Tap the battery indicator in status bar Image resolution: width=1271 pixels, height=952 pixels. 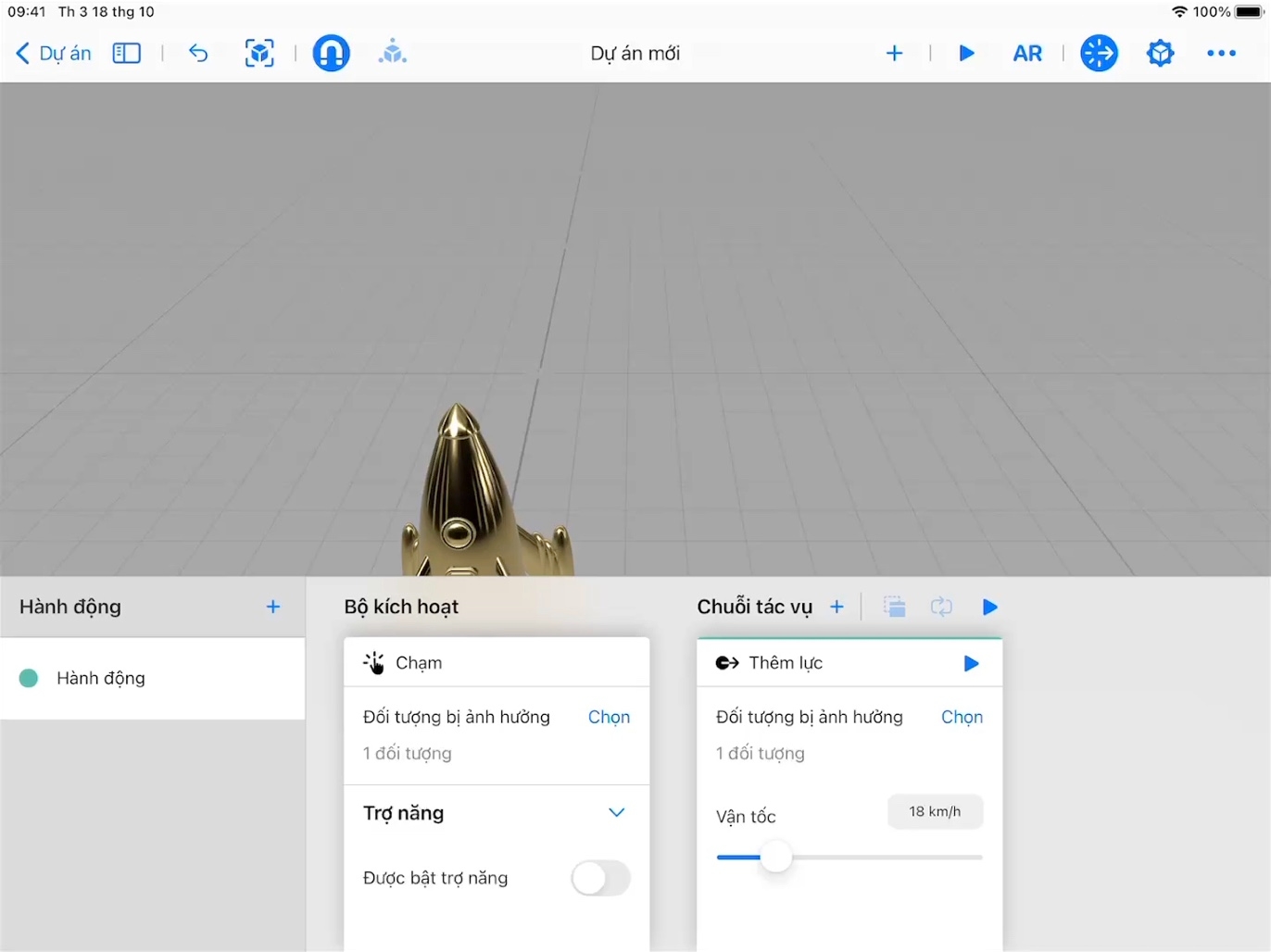point(1249,11)
